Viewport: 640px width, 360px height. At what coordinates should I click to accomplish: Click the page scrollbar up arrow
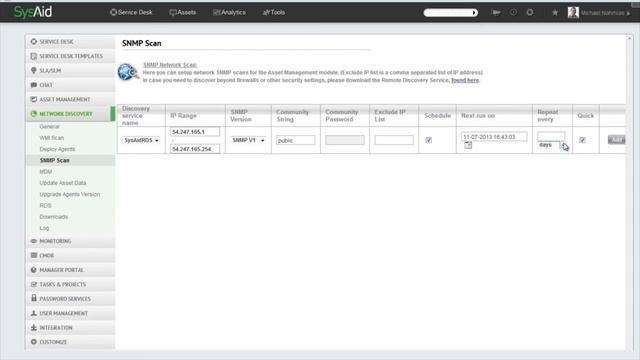(629, 38)
